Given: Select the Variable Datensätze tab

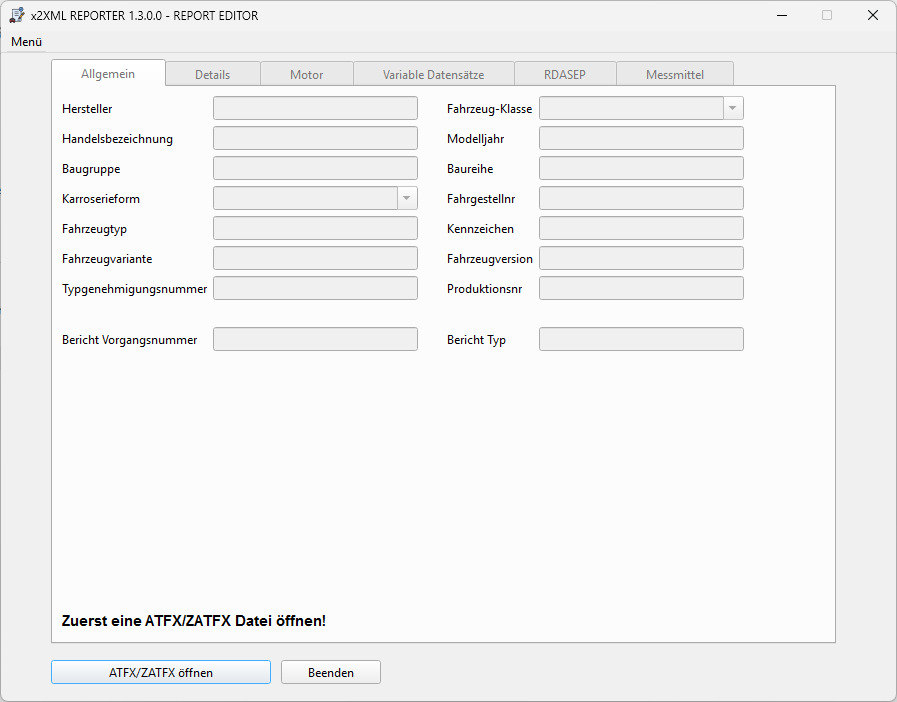Looking at the screenshot, I should [433, 75].
